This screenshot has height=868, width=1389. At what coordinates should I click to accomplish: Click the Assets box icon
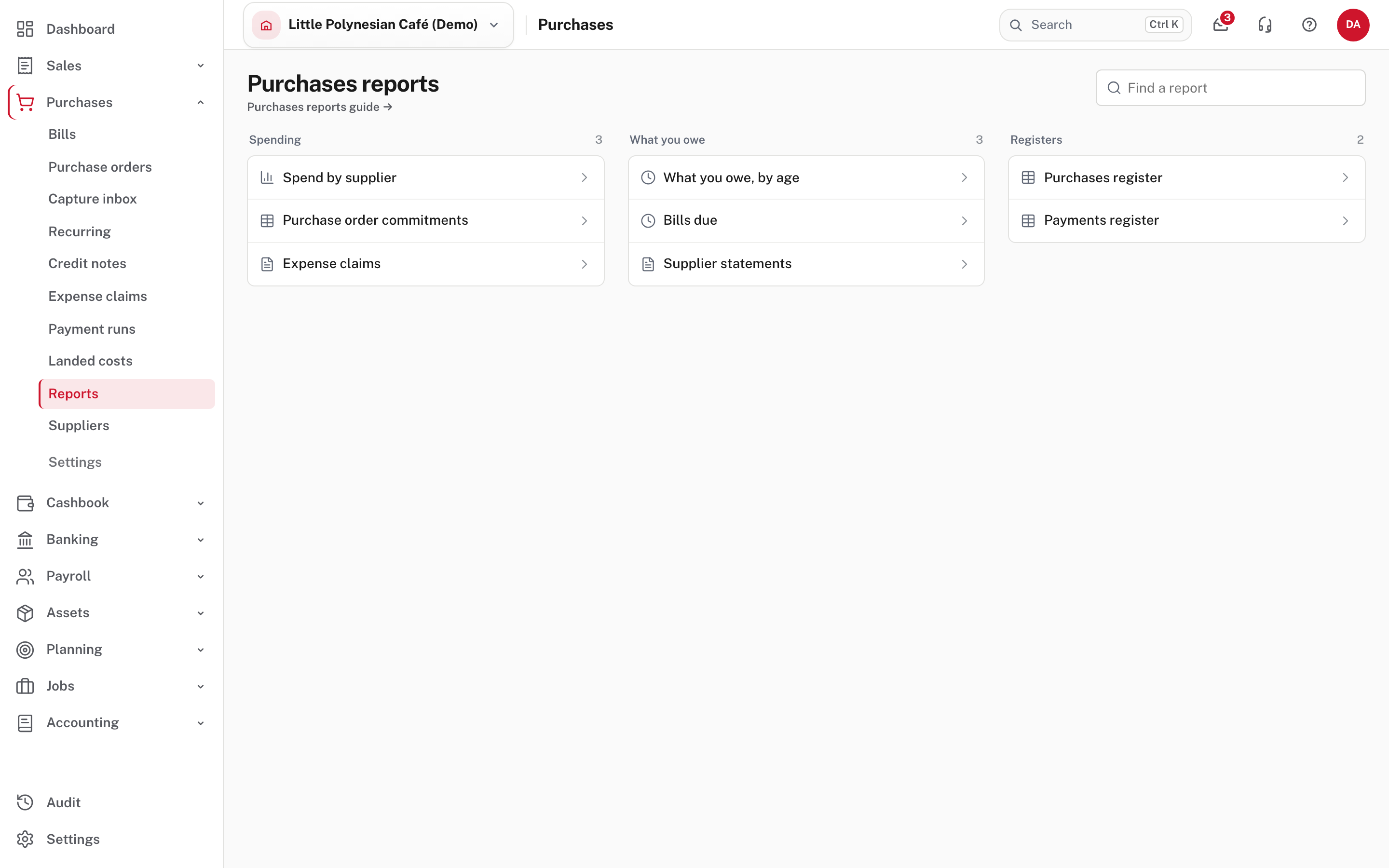click(25, 612)
